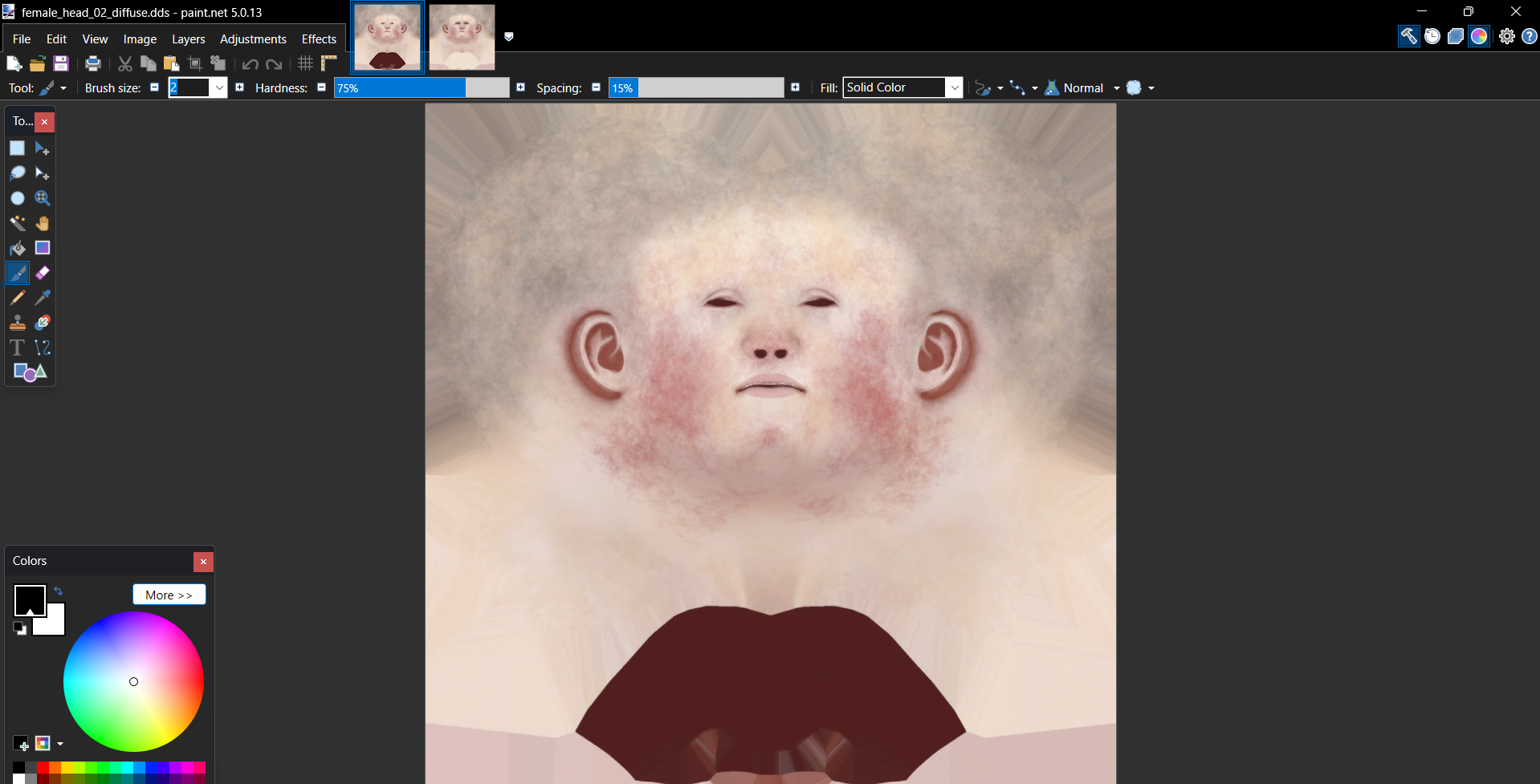This screenshot has width=1540, height=784.
Task: Open the Tool chooser dropdown
Action: click(x=53, y=88)
